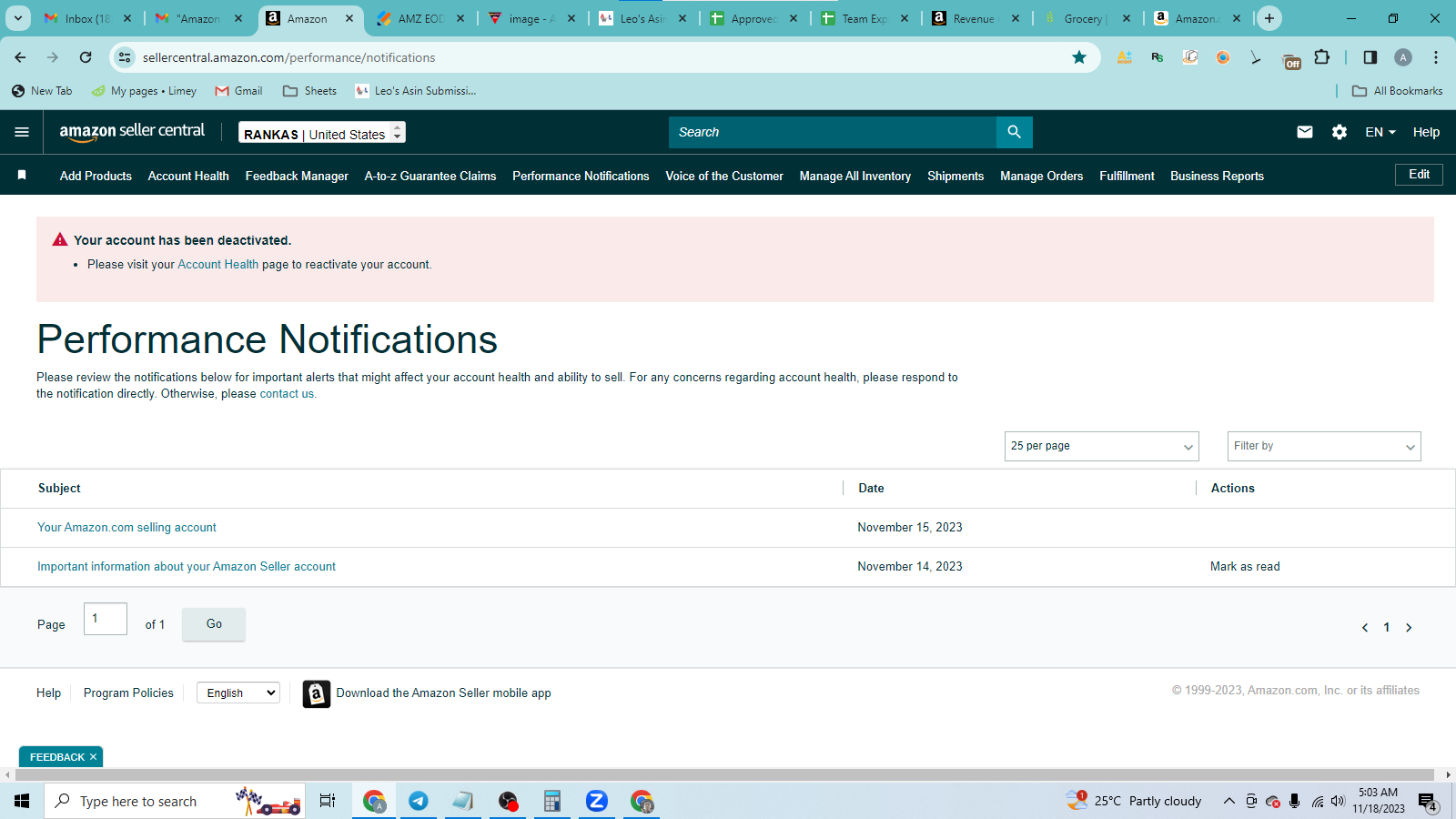Open a new browser tab
The image size is (1456, 819).
tap(1269, 18)
